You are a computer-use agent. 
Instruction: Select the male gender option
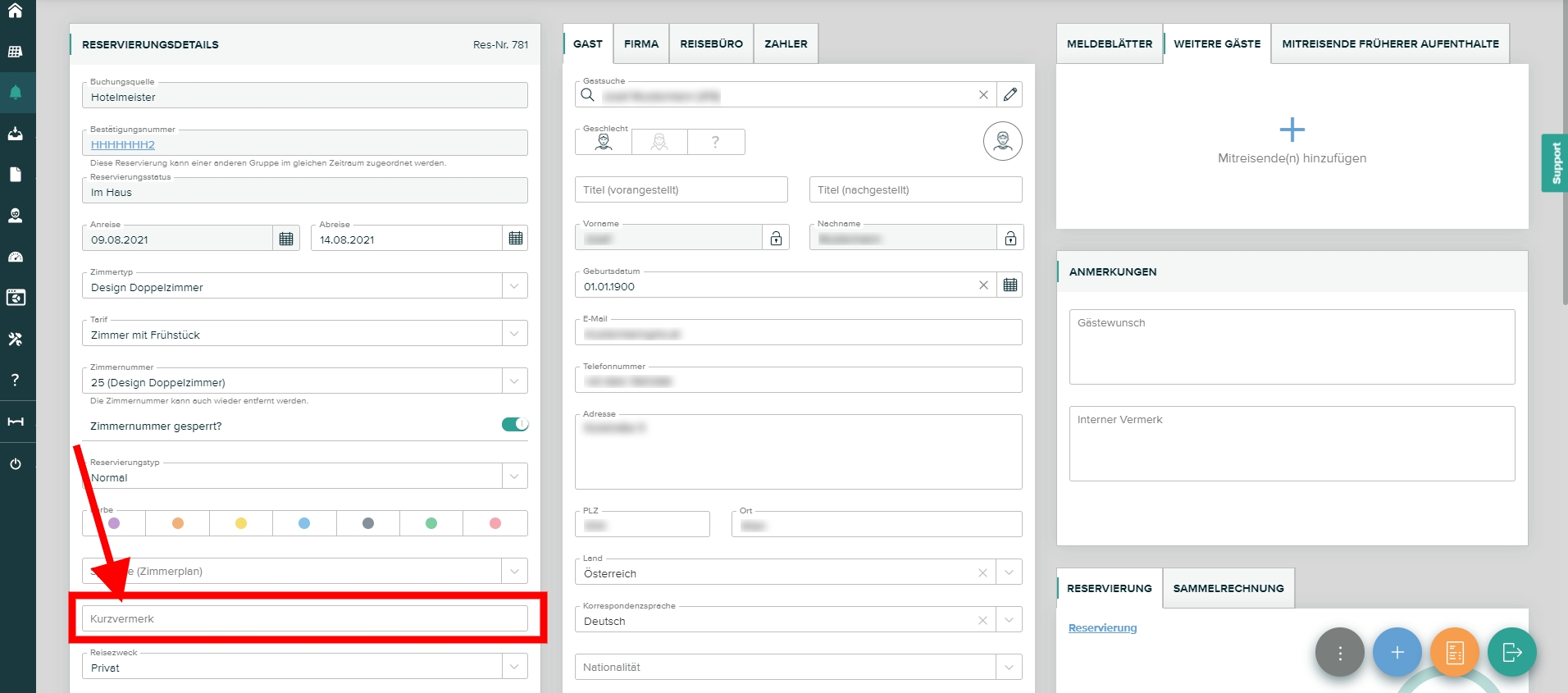tap(604, 143)
